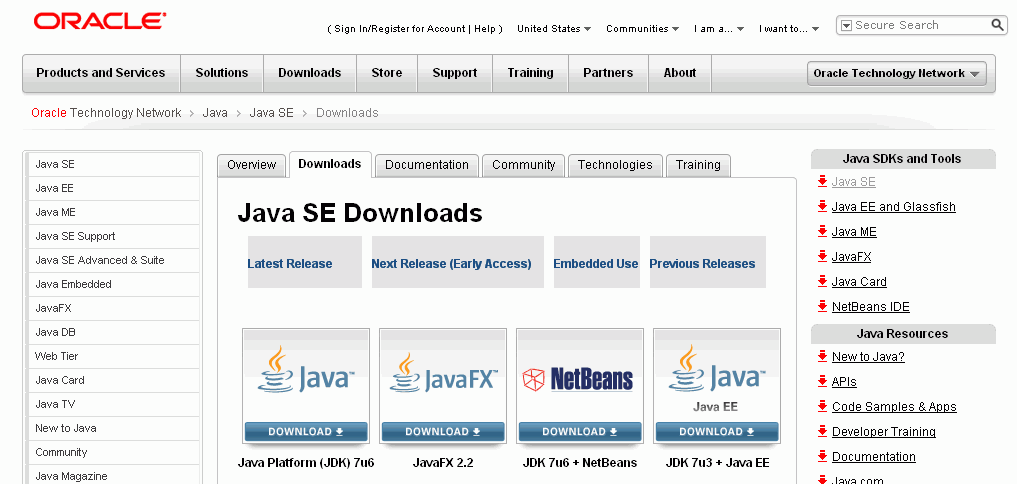Click the red arrow icon beside NetBeans IDE

[822, 306]
